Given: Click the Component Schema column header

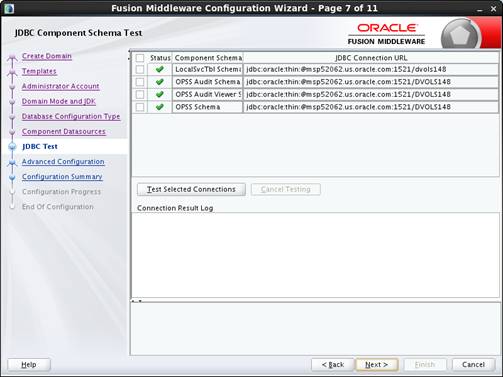Looking at the screenshot, I should click(x=208, y=58).
